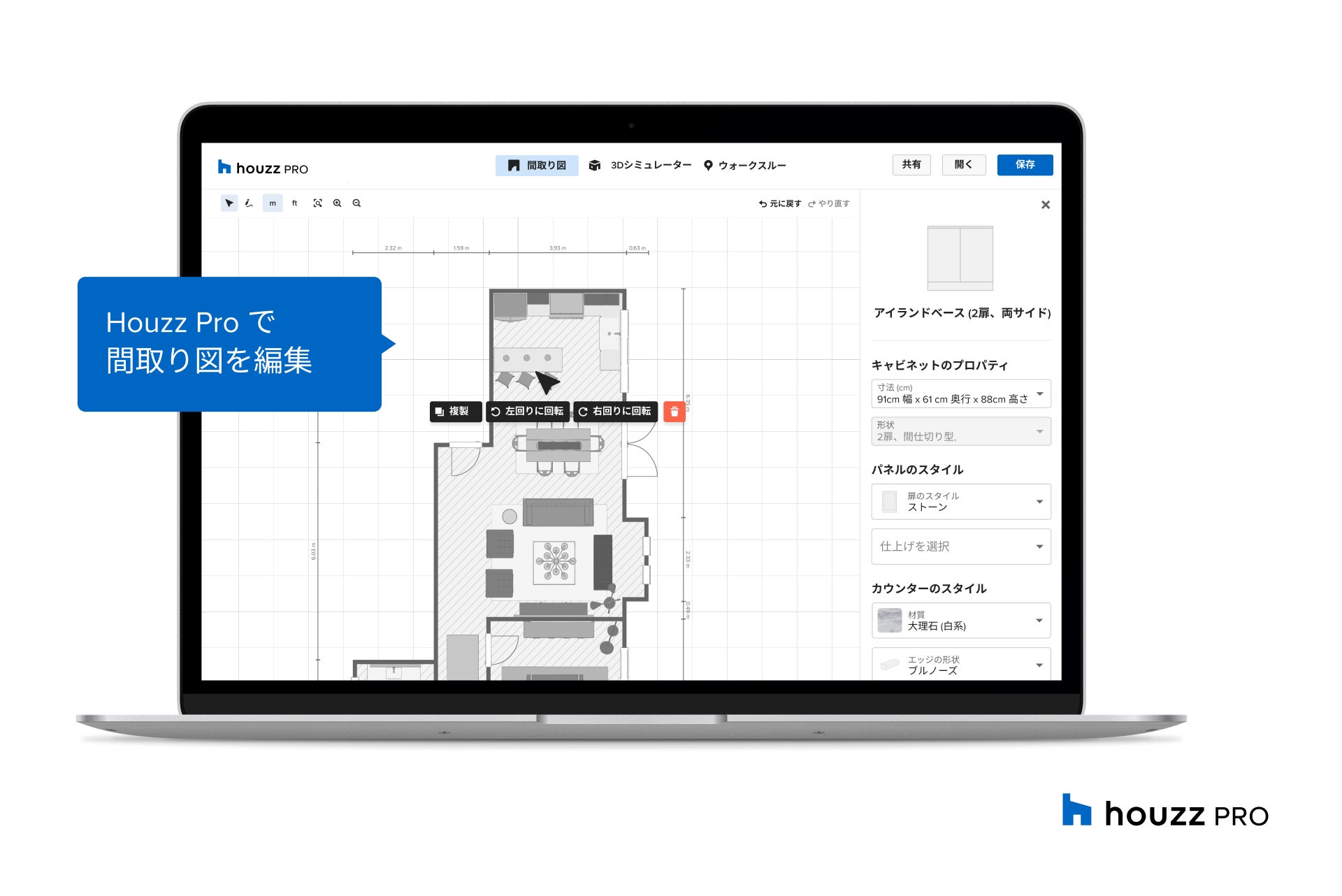Expand the 仕上げを選択 dropdown
Viewport: 1342px width, 896px height.
(x=960, y=547)
